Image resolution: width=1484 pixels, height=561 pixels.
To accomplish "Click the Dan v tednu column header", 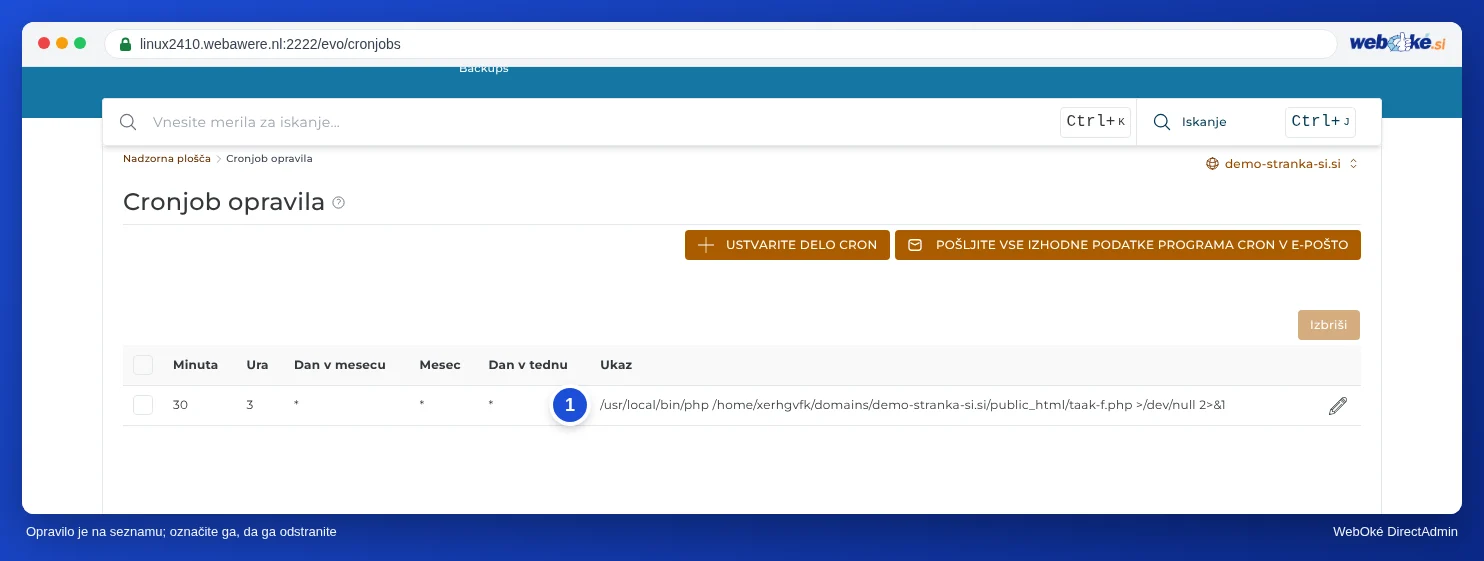I will (528, 365).
